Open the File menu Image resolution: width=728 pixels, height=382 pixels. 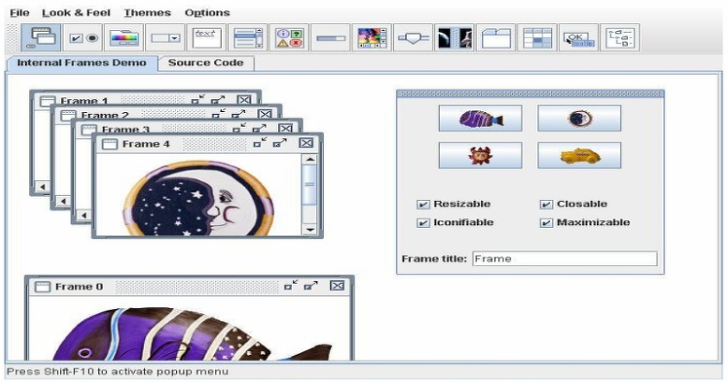(x=20, y=13)
